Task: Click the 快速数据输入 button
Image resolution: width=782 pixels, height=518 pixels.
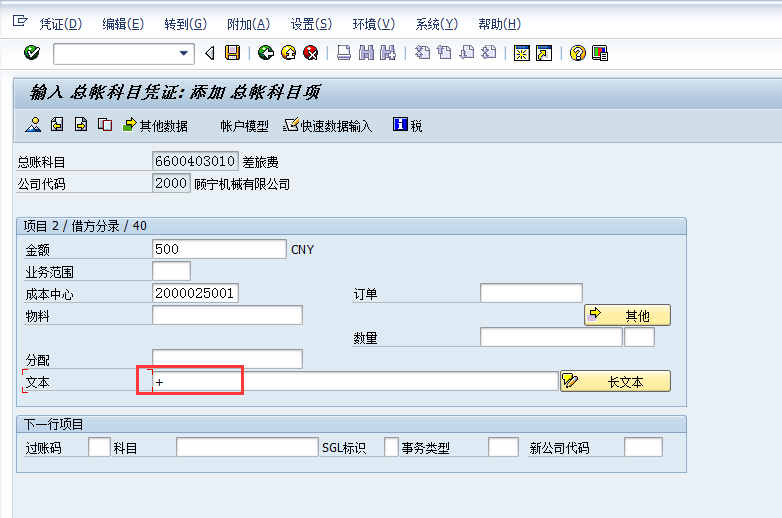Action: 328,126
